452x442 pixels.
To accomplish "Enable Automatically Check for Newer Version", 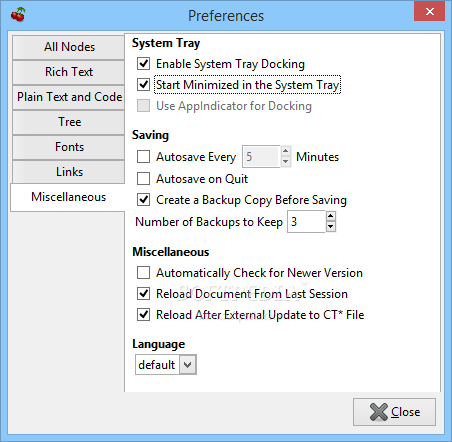I will (143, 272).
